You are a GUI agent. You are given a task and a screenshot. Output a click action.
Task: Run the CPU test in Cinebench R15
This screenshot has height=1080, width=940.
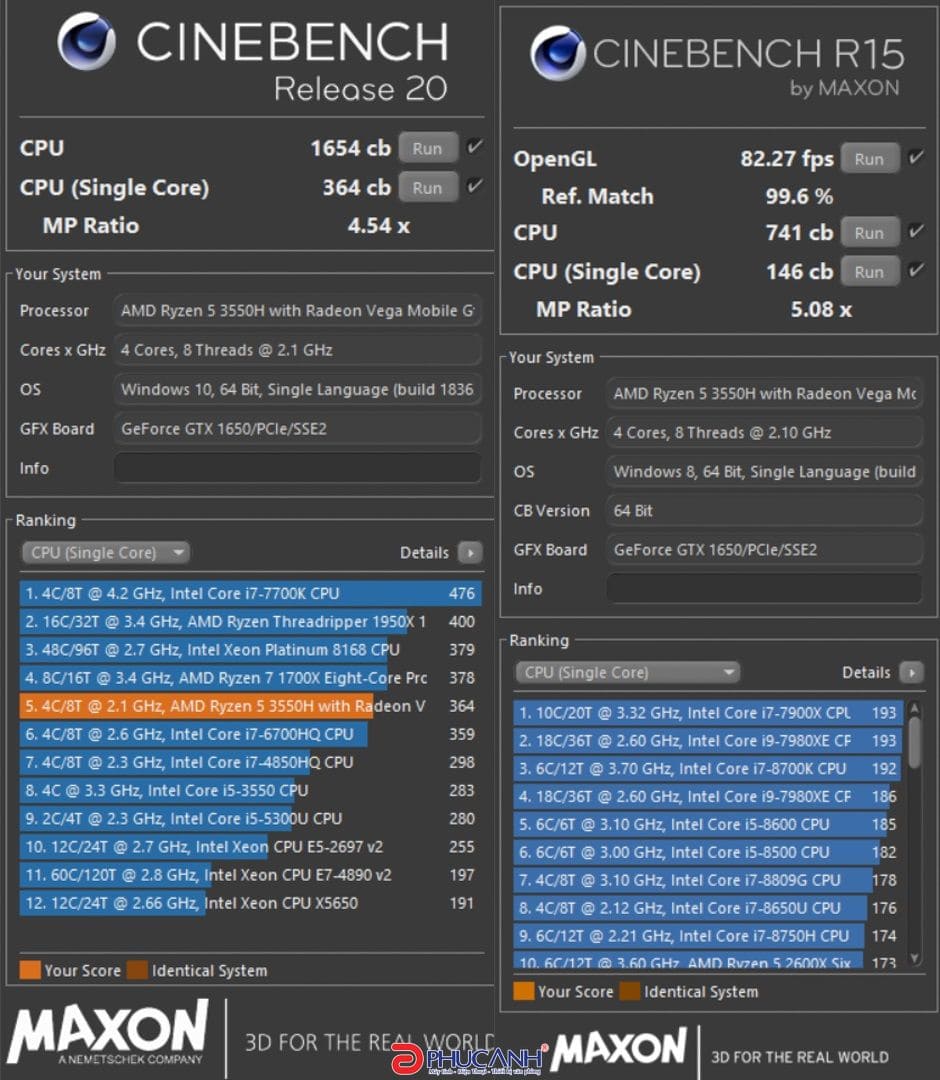tap(870, 233)
